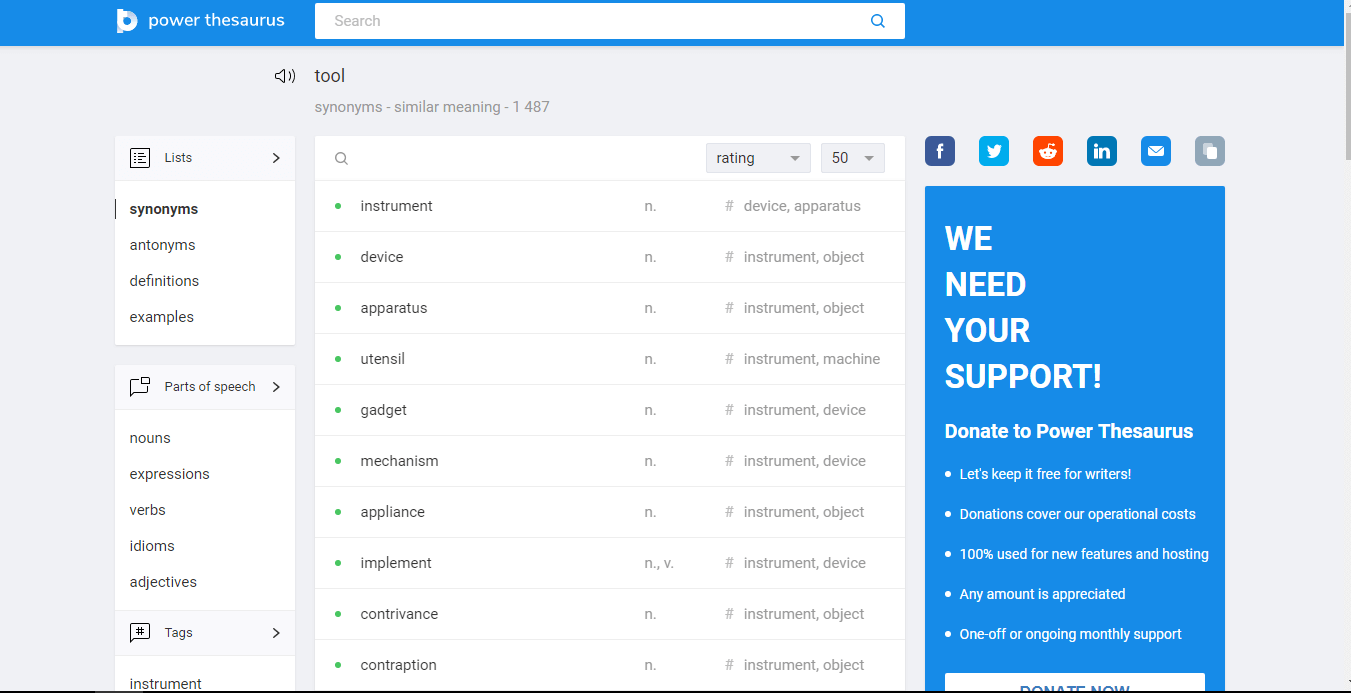This screenshot has width=1351, height=693.
Task: Expand the Tags section
Action: pyautogui.click(x=276, y=633)
